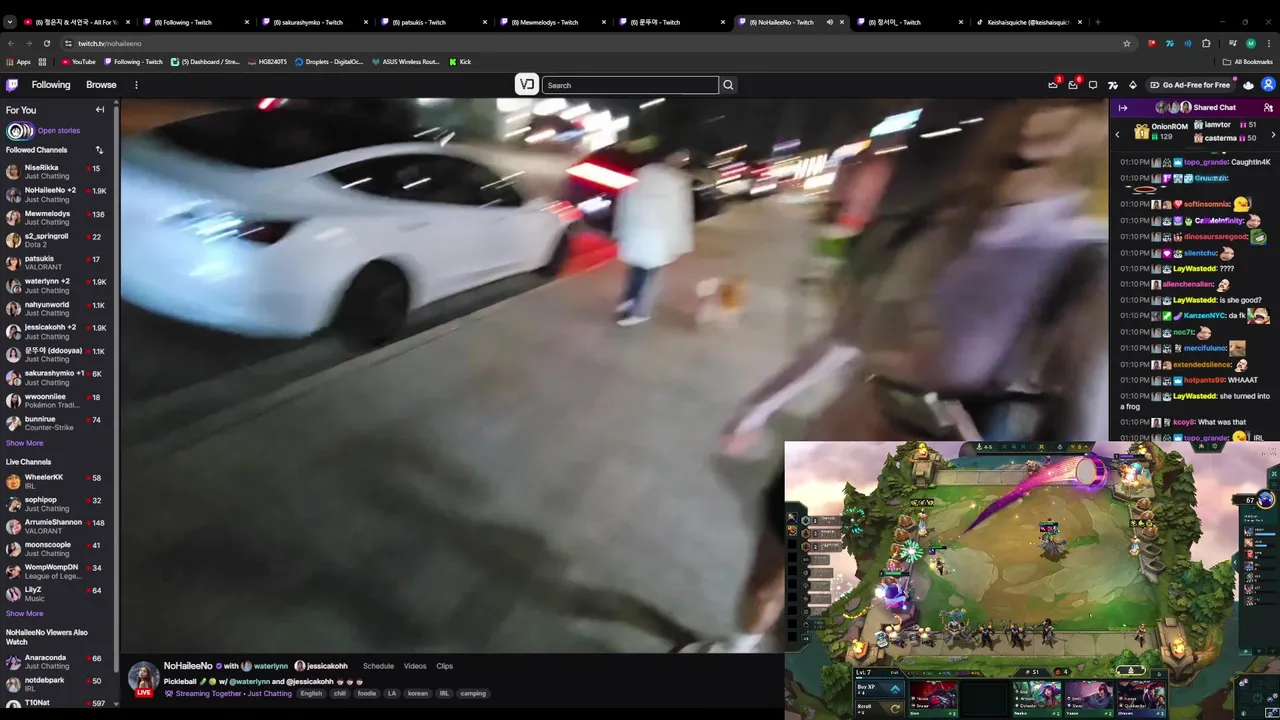
Task: Sort followed channels with the arrows icon
Action: (99, 150)
